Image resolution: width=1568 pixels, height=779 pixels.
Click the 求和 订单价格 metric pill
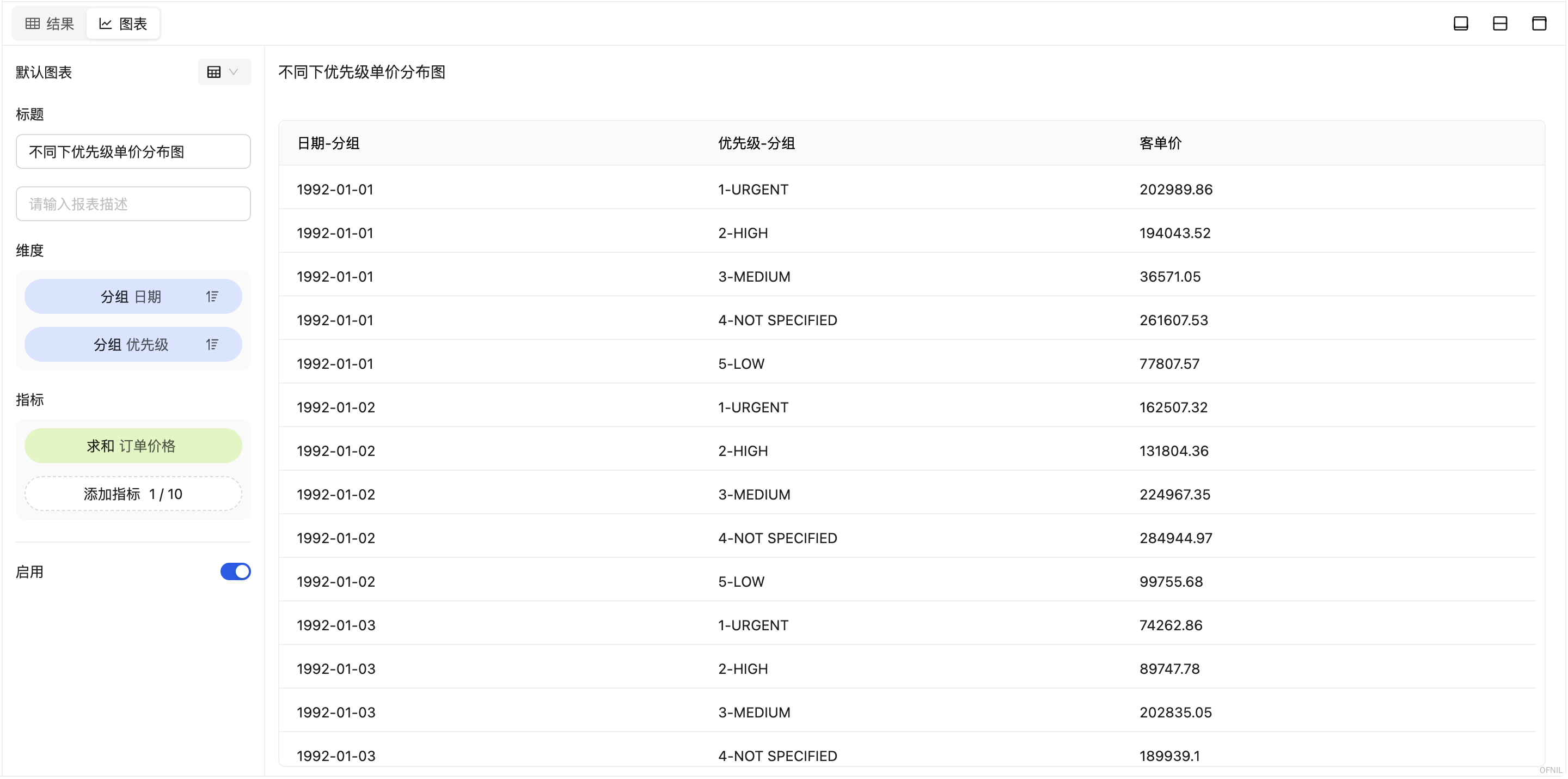133,446
